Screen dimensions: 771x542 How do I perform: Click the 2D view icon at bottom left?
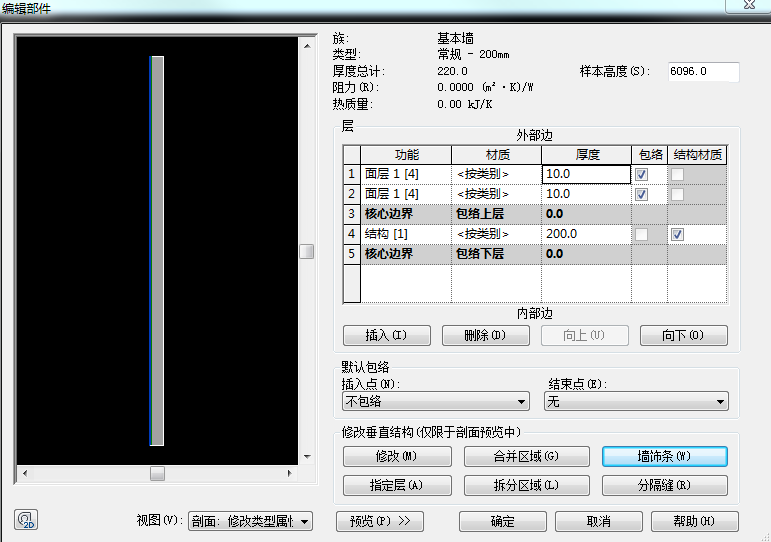click(26, 520)
